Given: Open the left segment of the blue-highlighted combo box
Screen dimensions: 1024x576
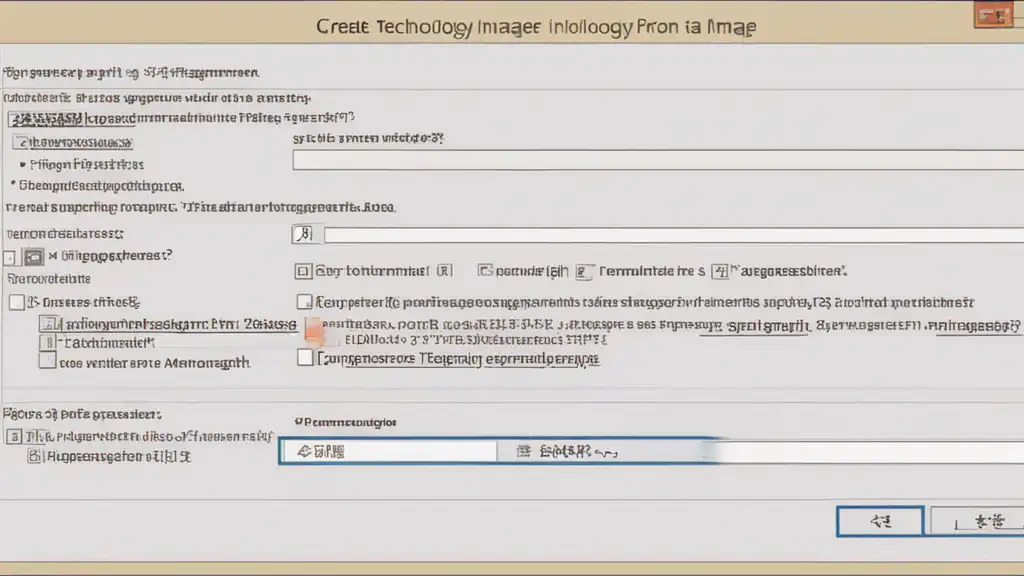Looking at the screenshot, I should click(387, 452).
